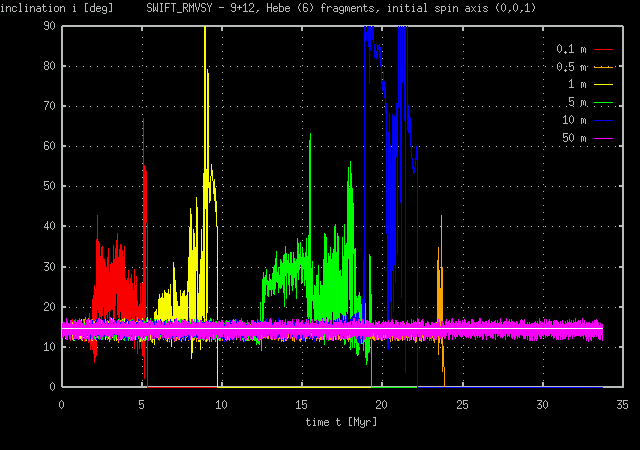Screen dimensions: 640x450
Task: Click the white horizontal line inside magenta band
Action: click(x=332, y=328)
